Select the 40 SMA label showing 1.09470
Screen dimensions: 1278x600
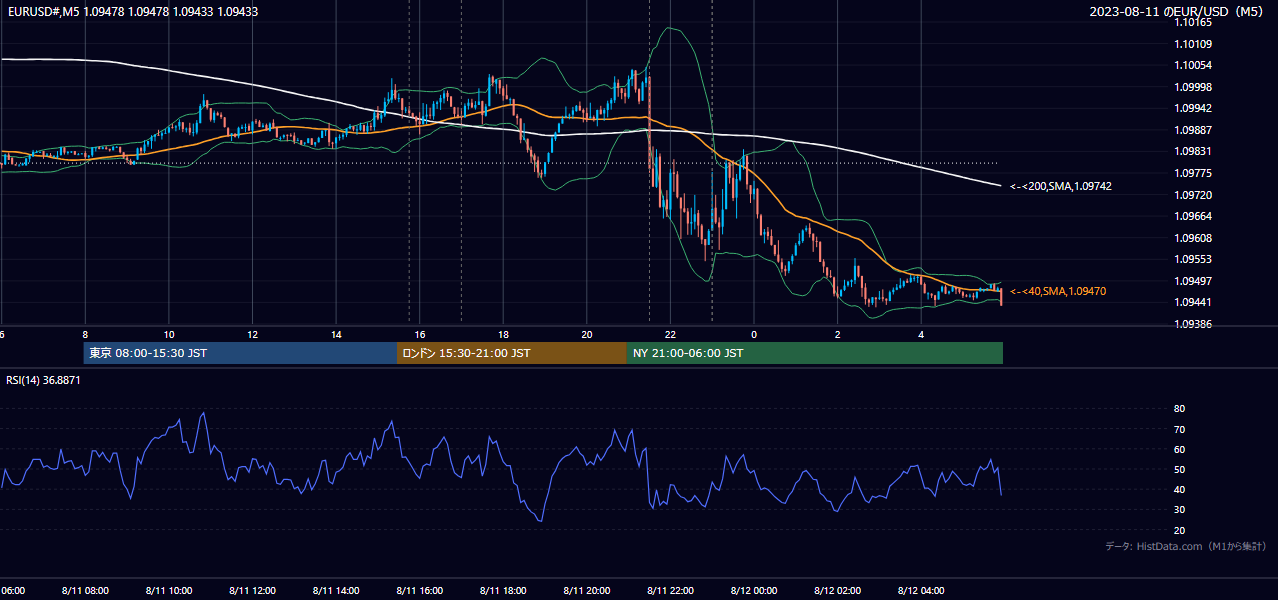(x=1058, y=291)
